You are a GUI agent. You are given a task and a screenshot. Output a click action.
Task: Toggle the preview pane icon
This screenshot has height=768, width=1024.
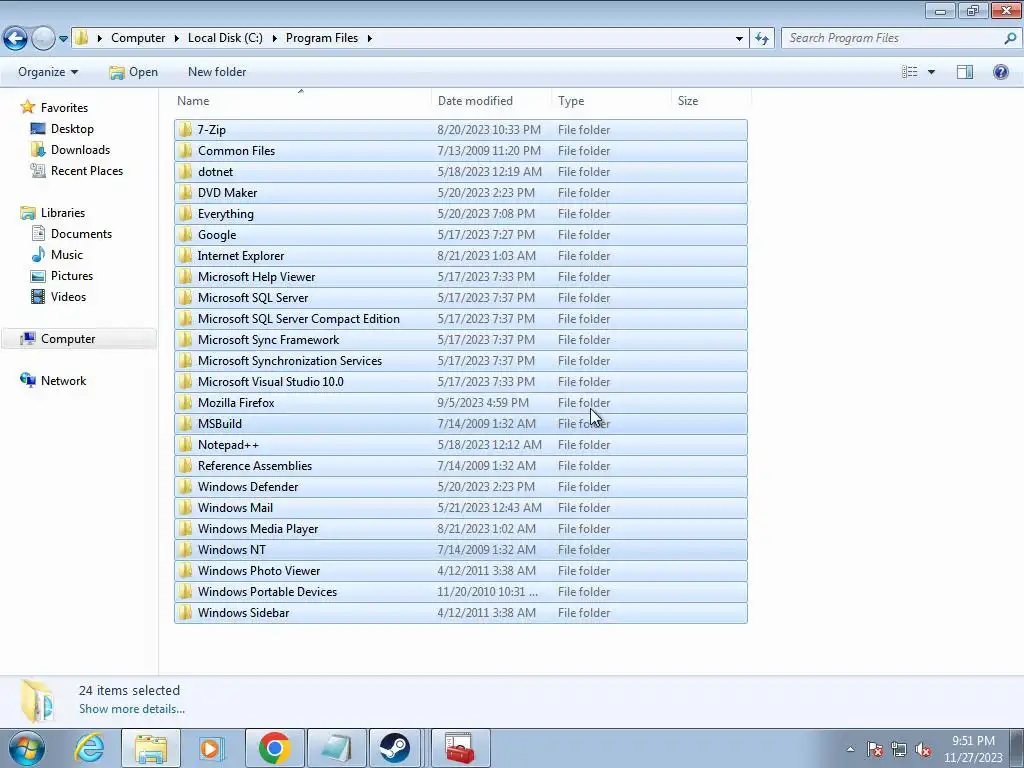(965, 72)
